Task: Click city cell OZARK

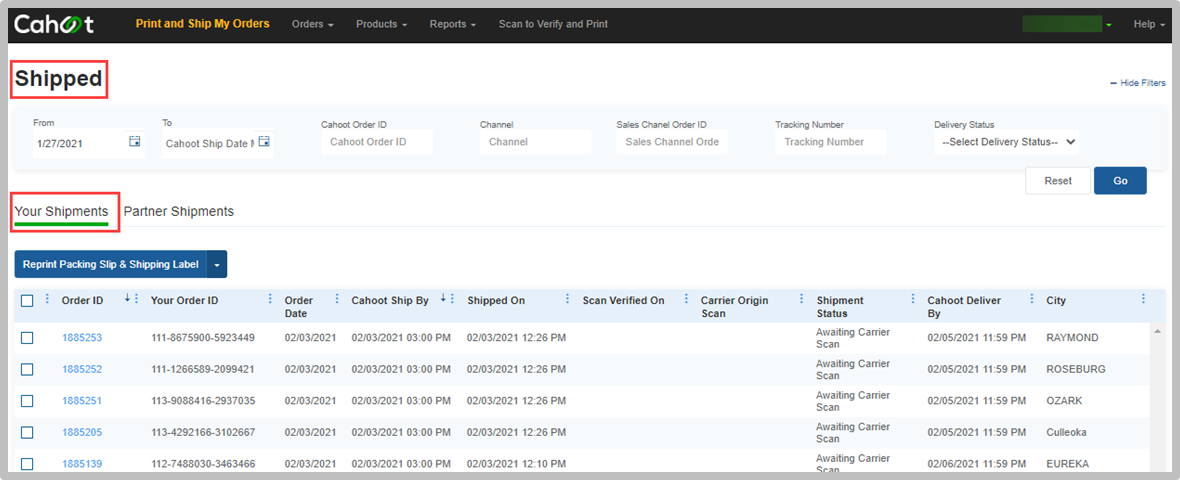Action: click(x=1064, y=401)
